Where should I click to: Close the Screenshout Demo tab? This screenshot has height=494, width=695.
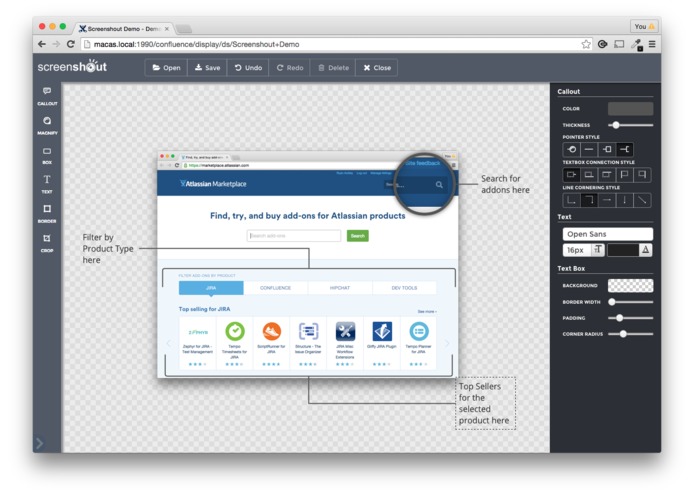[167, 29]
